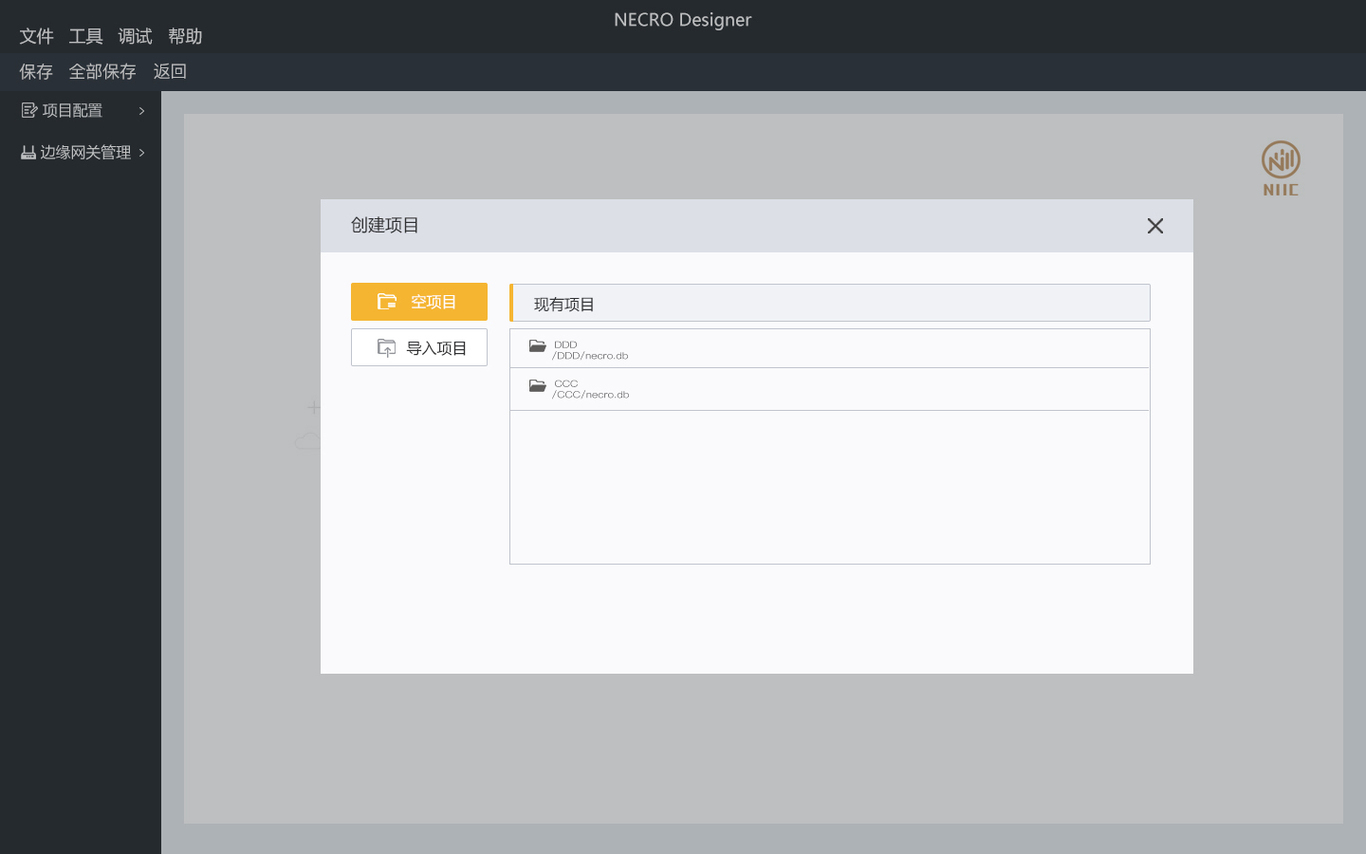Screen dimensions: 1366x854
Task: Select the 现有项目 header tab
Action: click(830, 303)
